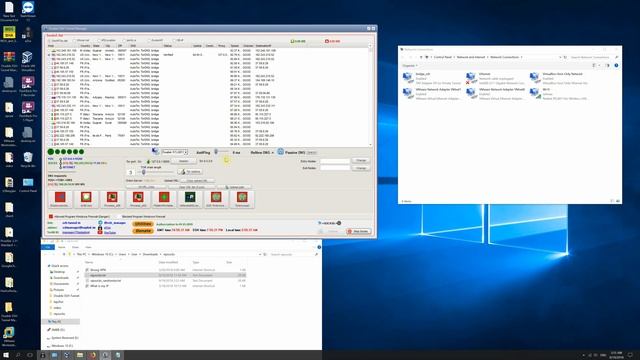Open the Share ribbon tab in File Explorer
640x360 pixels.
click(75, 247)
